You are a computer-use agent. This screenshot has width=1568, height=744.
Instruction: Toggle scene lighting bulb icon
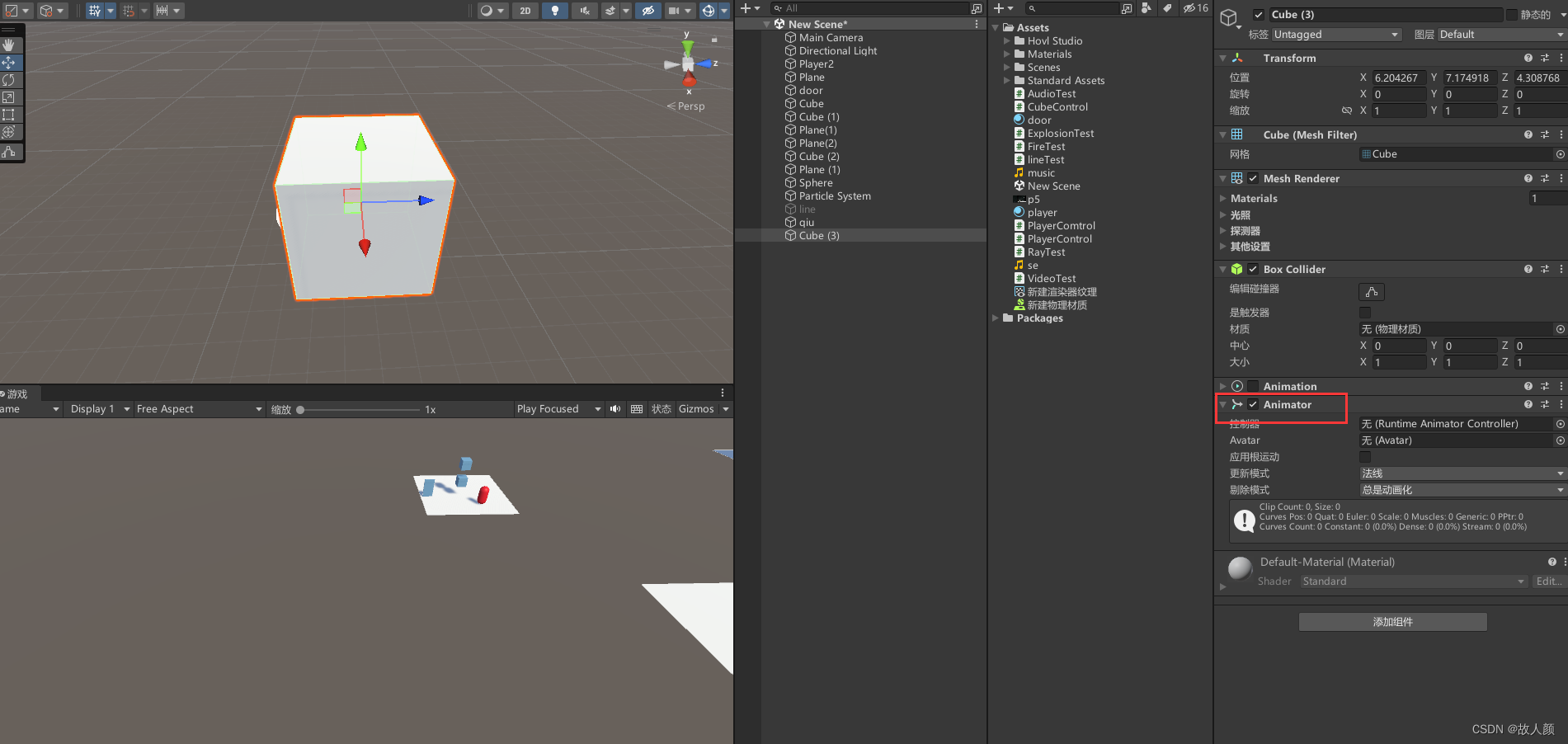[x=555, y=11]
